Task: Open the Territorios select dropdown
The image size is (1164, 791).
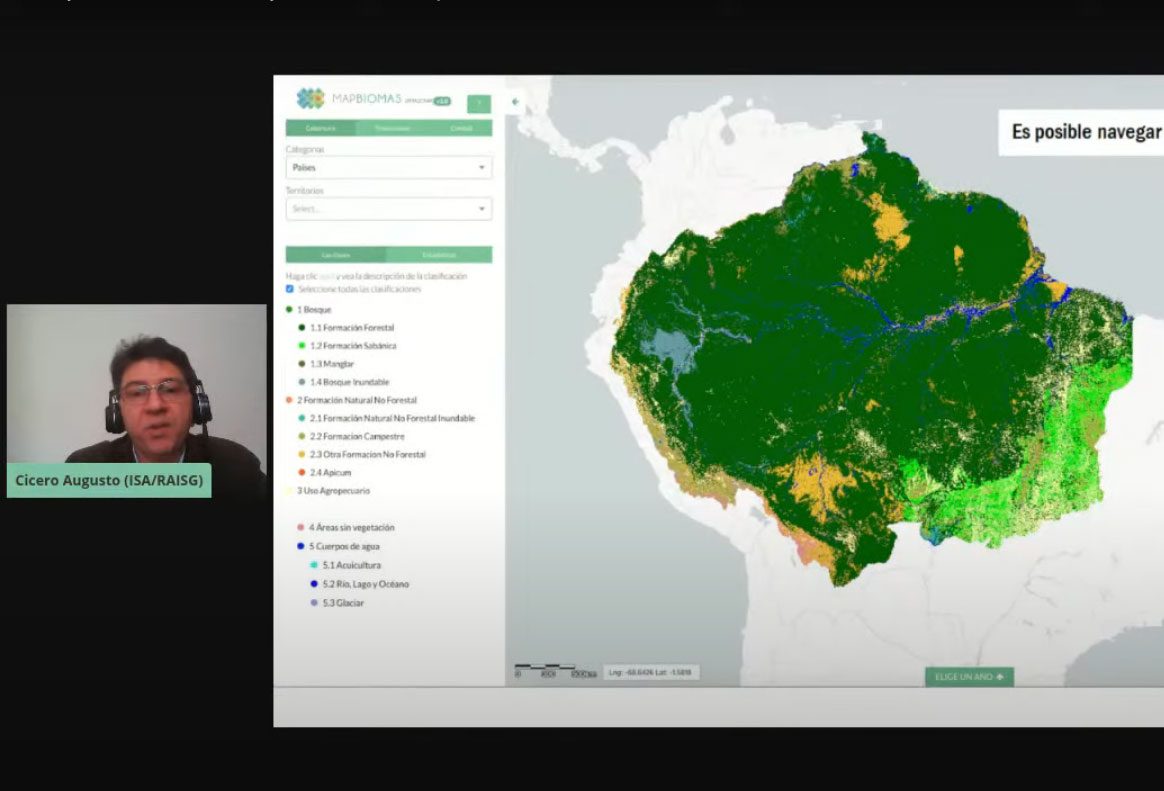Action: (x=388, y=209)
